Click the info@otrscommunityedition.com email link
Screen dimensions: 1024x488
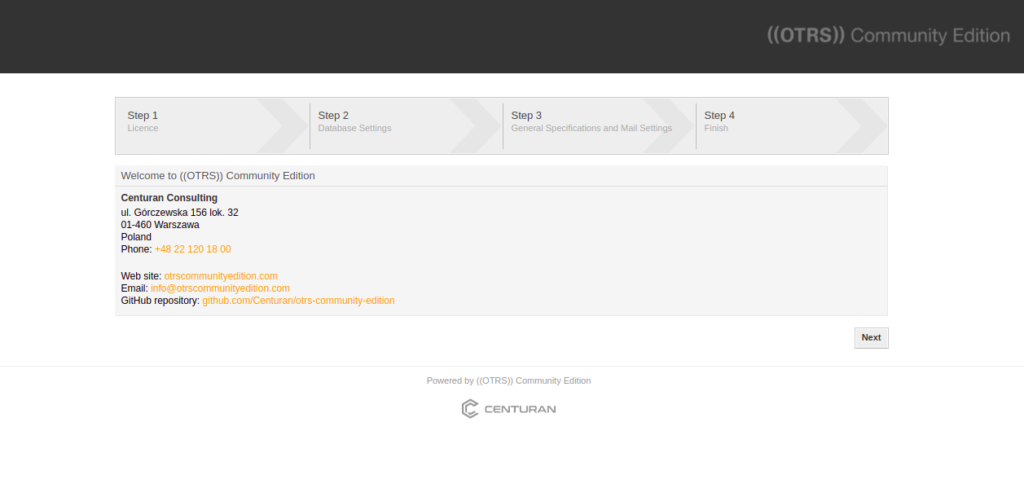220,288
